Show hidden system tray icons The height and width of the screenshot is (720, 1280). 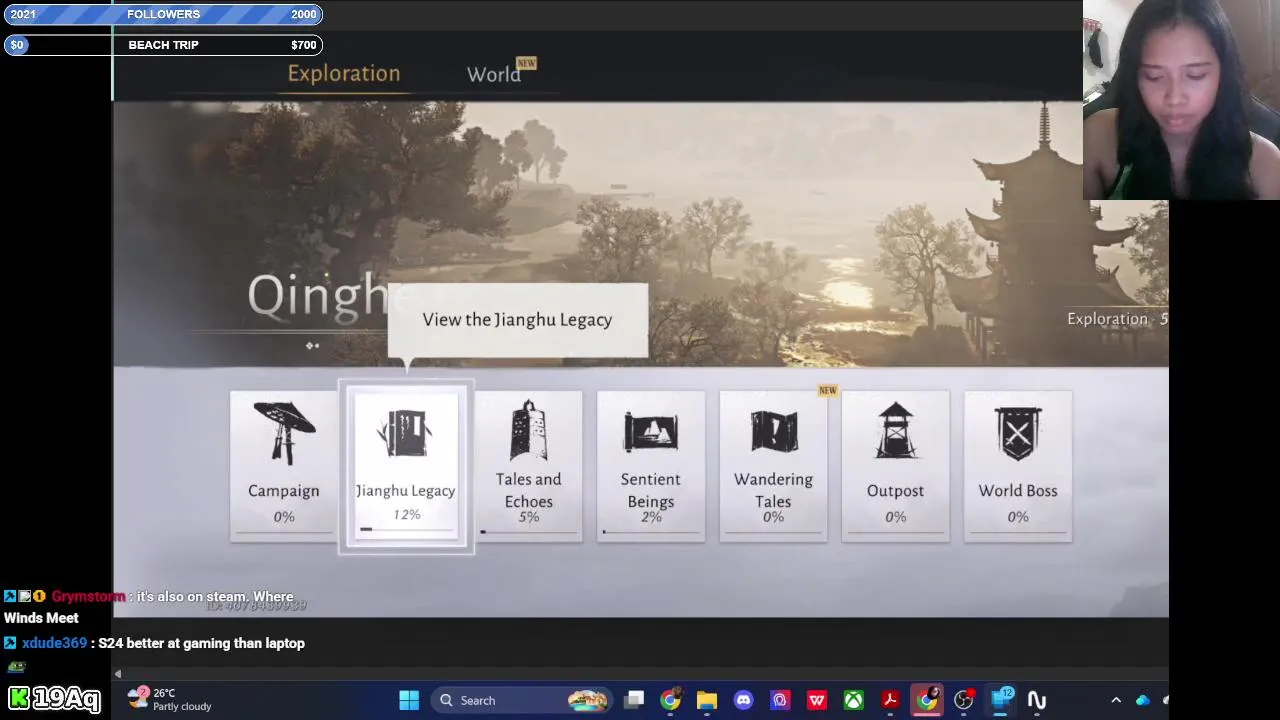click(x=1116, y=700)
